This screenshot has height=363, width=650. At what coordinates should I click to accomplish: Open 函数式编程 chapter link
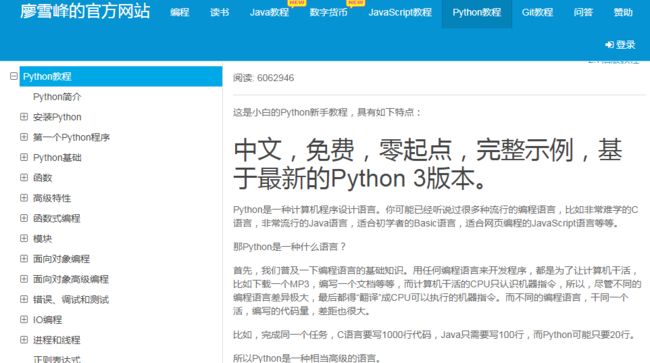pyautogui.click(x=56, y=218)
